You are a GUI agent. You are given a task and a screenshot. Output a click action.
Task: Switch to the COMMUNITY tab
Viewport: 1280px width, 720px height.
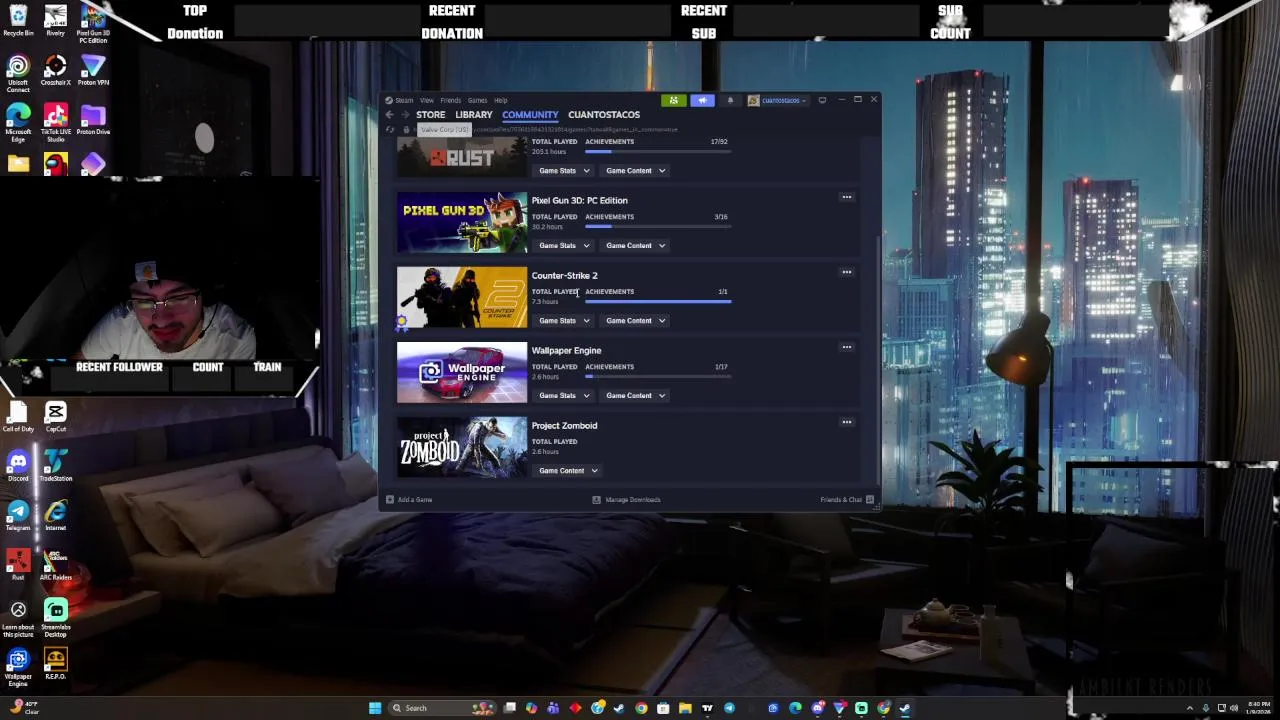tap(530, 115)
